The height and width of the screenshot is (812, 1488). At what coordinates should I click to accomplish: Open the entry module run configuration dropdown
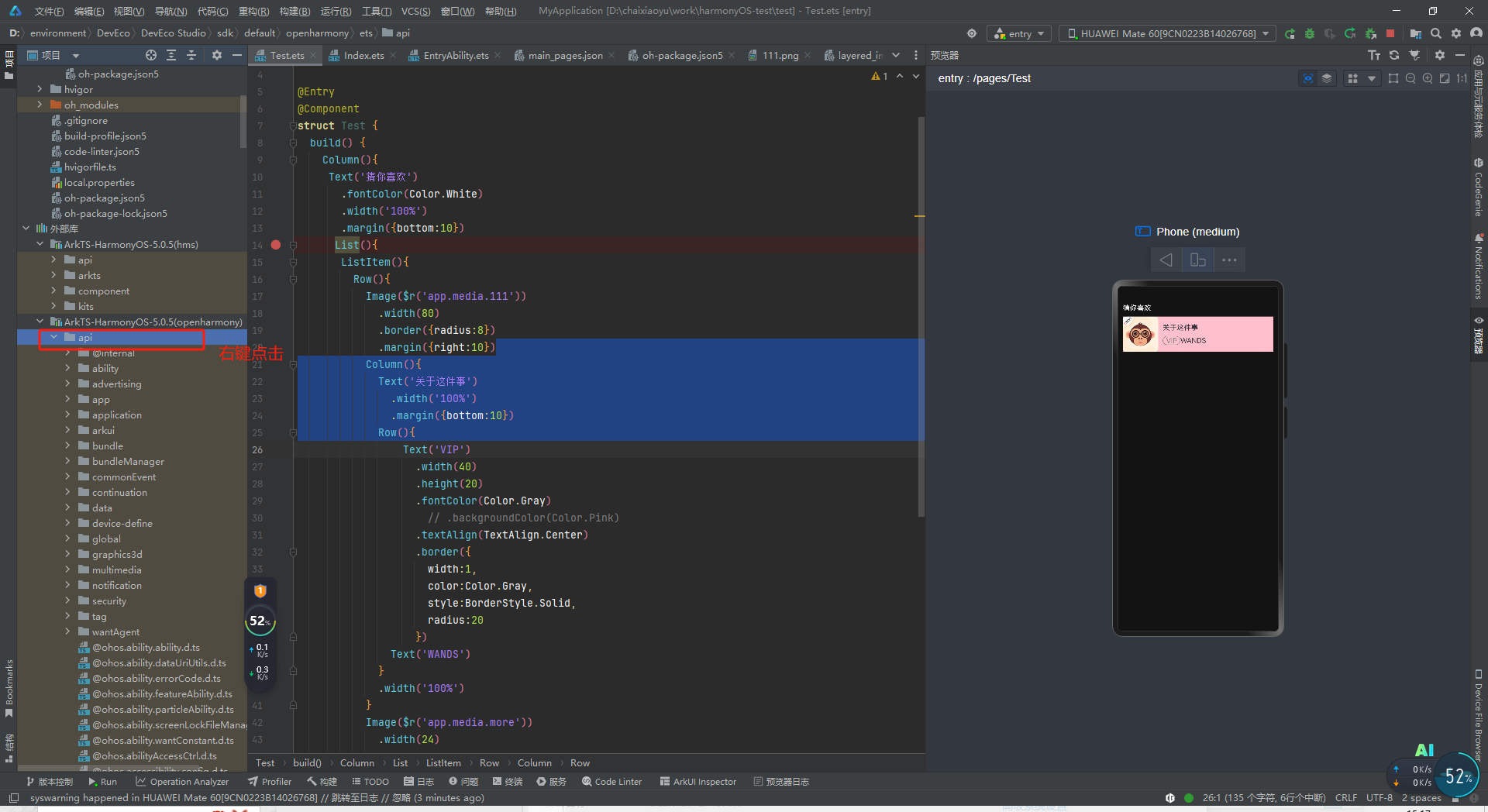click(1019, 33)
